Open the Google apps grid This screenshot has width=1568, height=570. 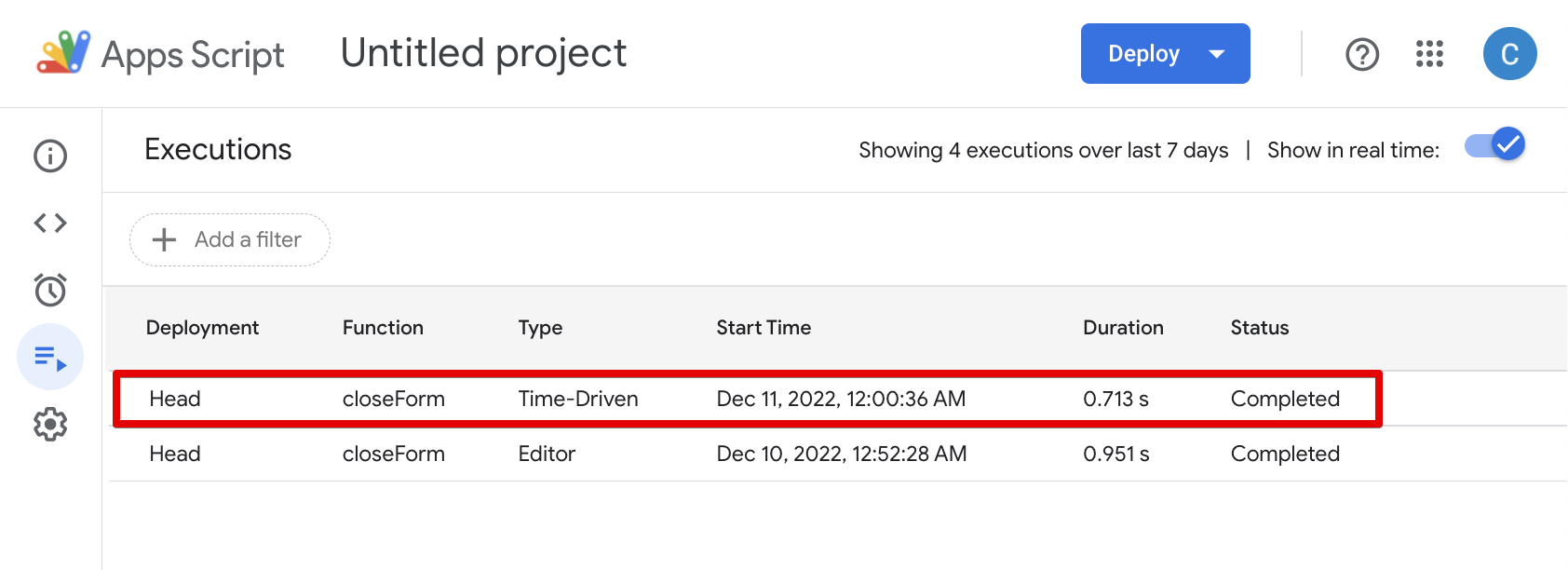point(1427,54)
